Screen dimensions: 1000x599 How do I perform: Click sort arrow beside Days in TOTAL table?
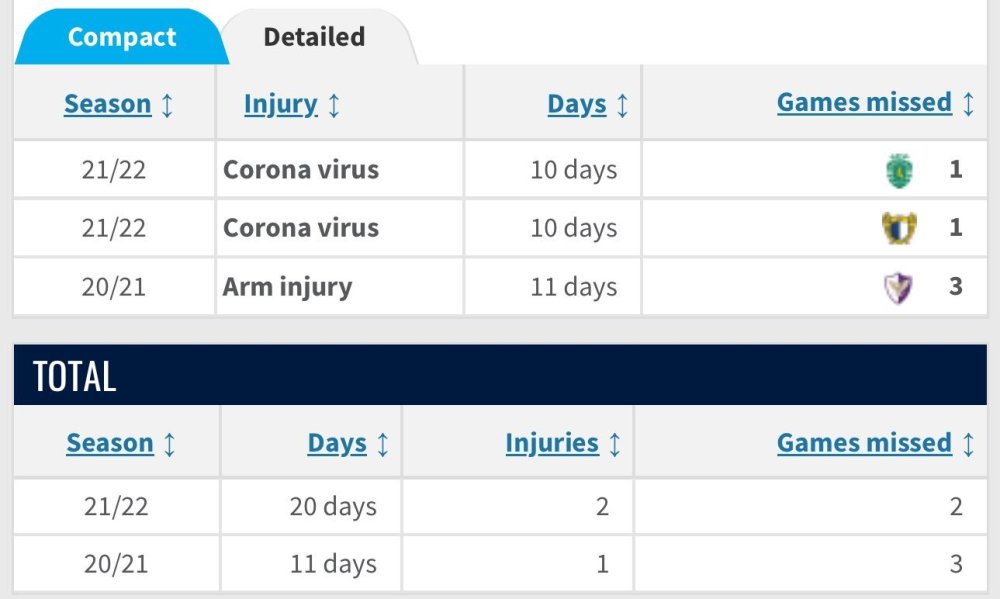[x=383, y=444]
